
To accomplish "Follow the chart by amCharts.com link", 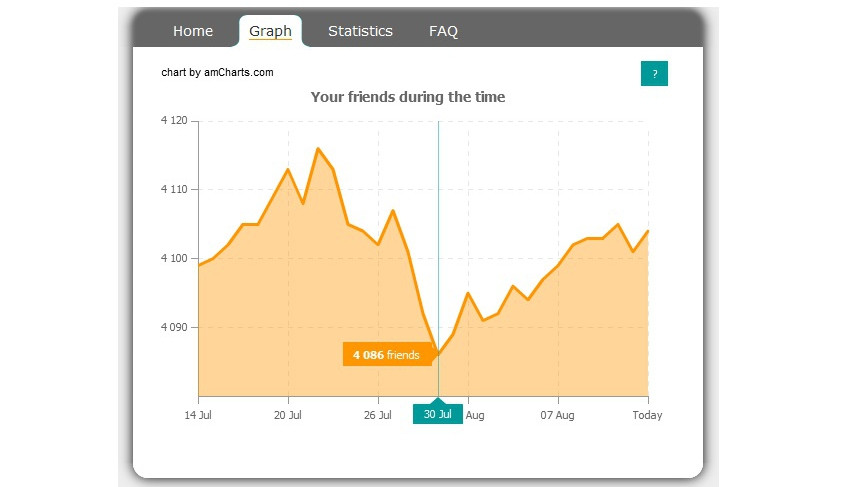I will (x=217, y=72).
